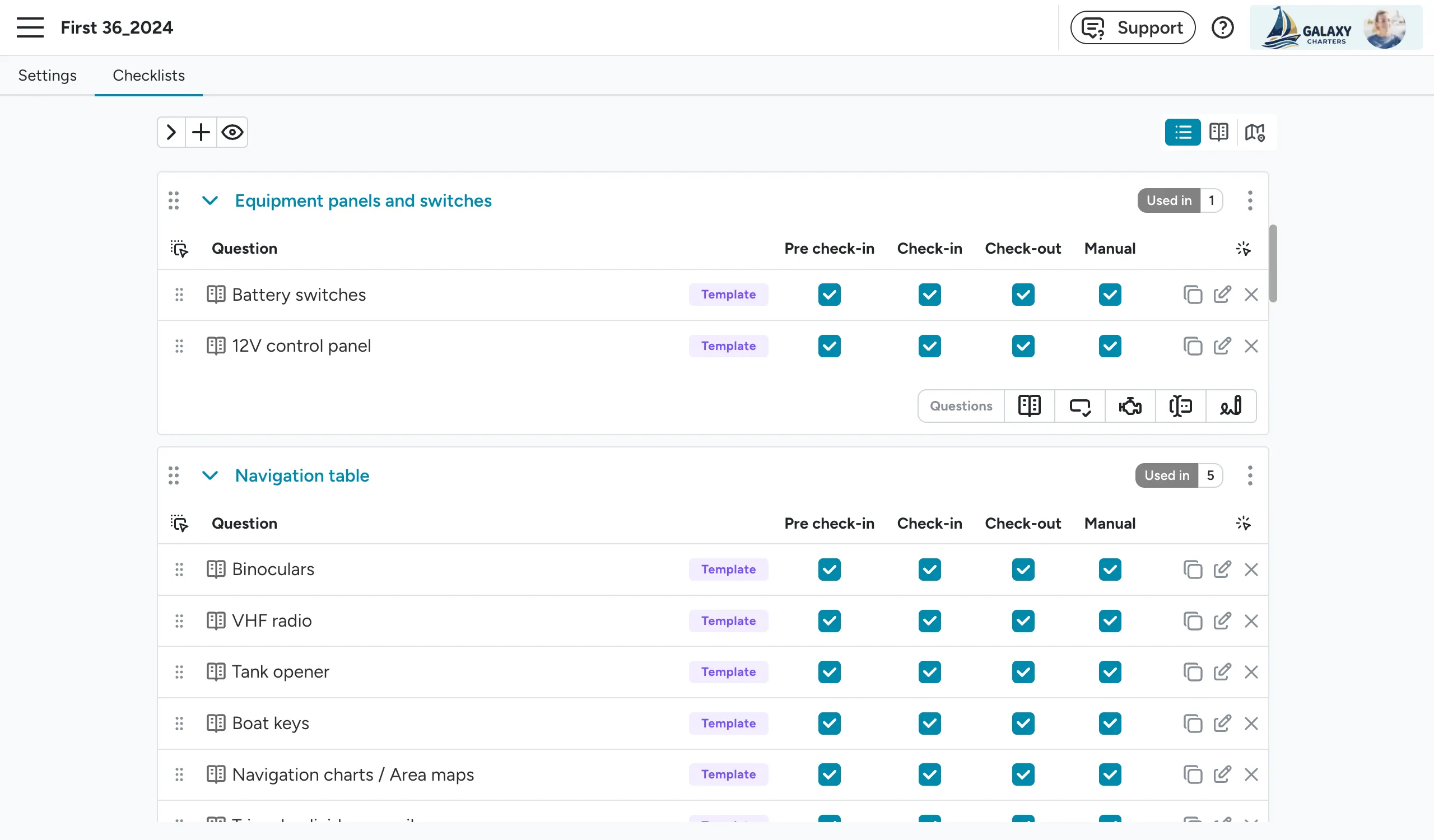Delete the Binoculars question

click(x=1251, y=570)
